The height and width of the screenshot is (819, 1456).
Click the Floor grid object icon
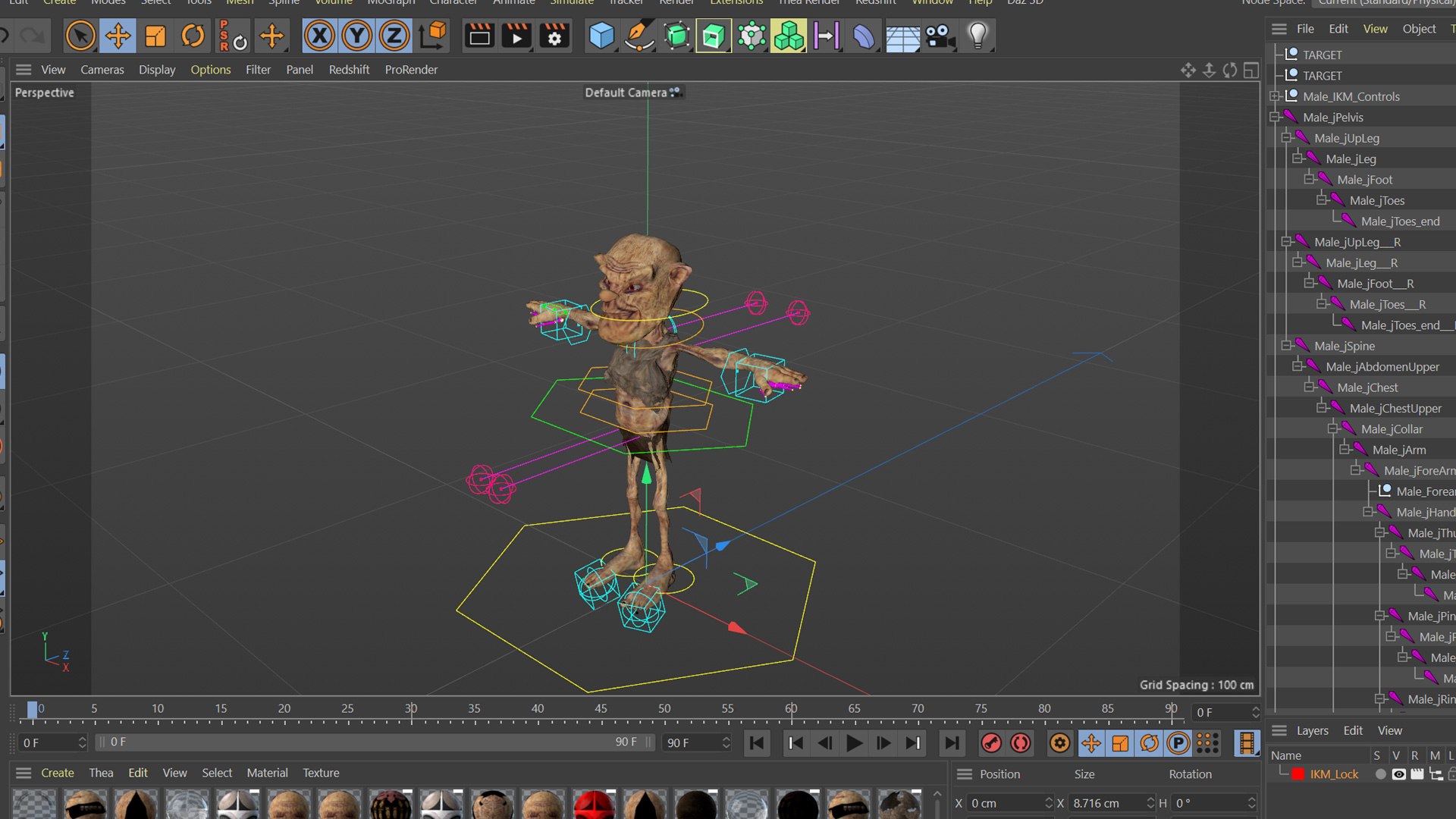902,36
